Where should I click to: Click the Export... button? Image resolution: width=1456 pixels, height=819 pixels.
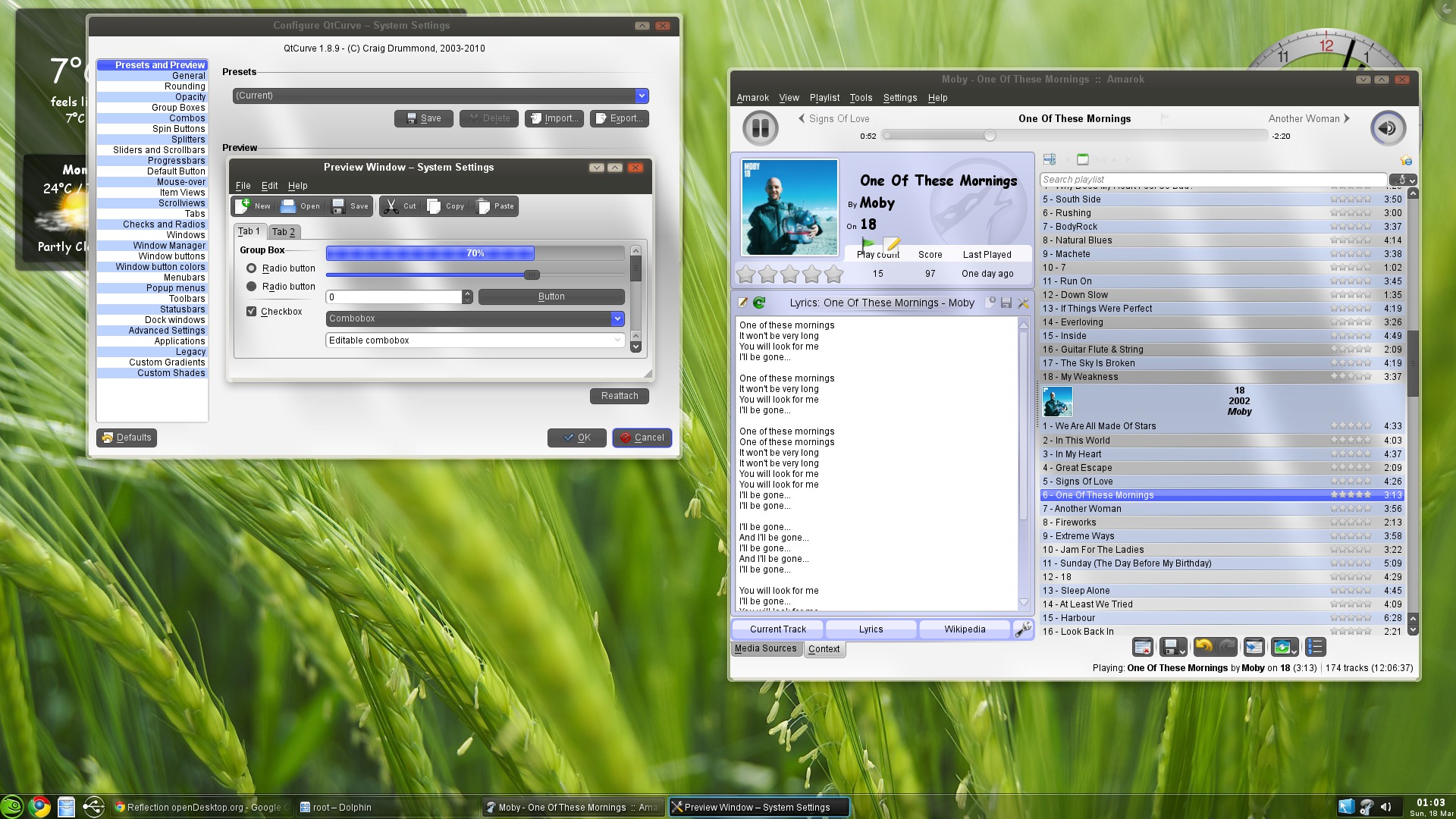click(x=620, y=118)
